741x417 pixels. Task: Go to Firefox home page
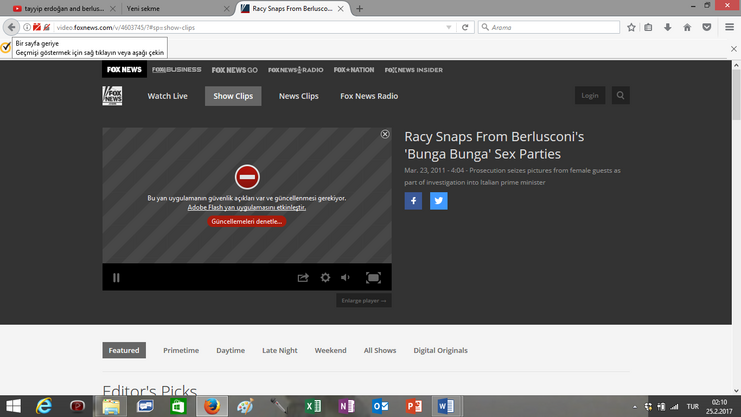pyautogui.click(x=687, y=27)
